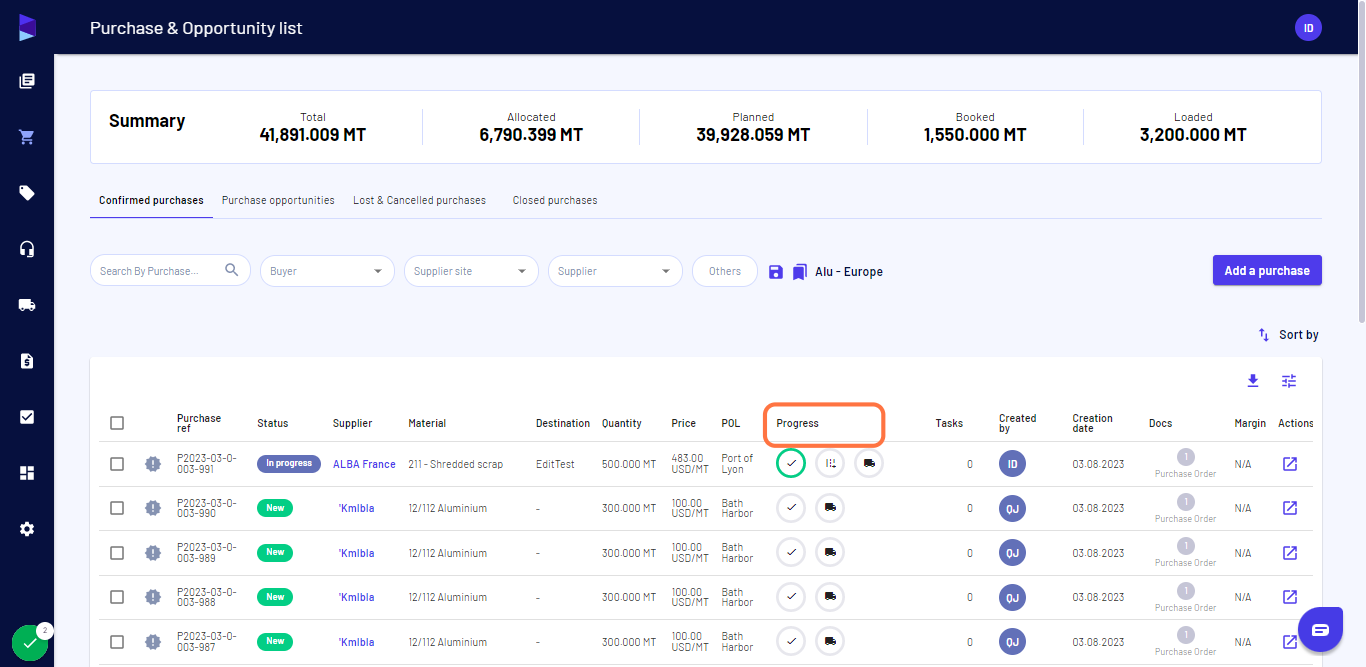This screenshot has height=667, width=1366.
Task: Click checkmark progress circle in row P2023-03-0-003-987
Action: click(x=791, y=641)
